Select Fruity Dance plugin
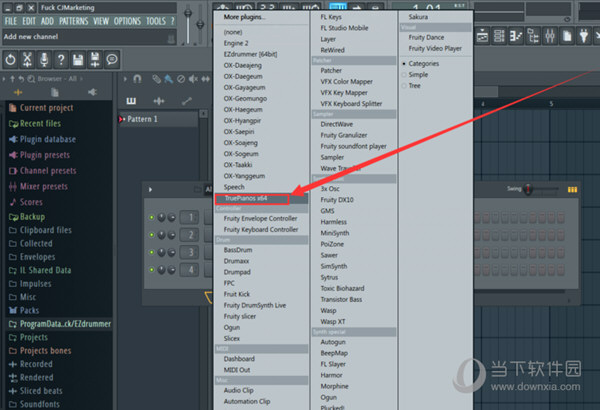The height and width of the screenshot is (410, 600). (426, 38)
